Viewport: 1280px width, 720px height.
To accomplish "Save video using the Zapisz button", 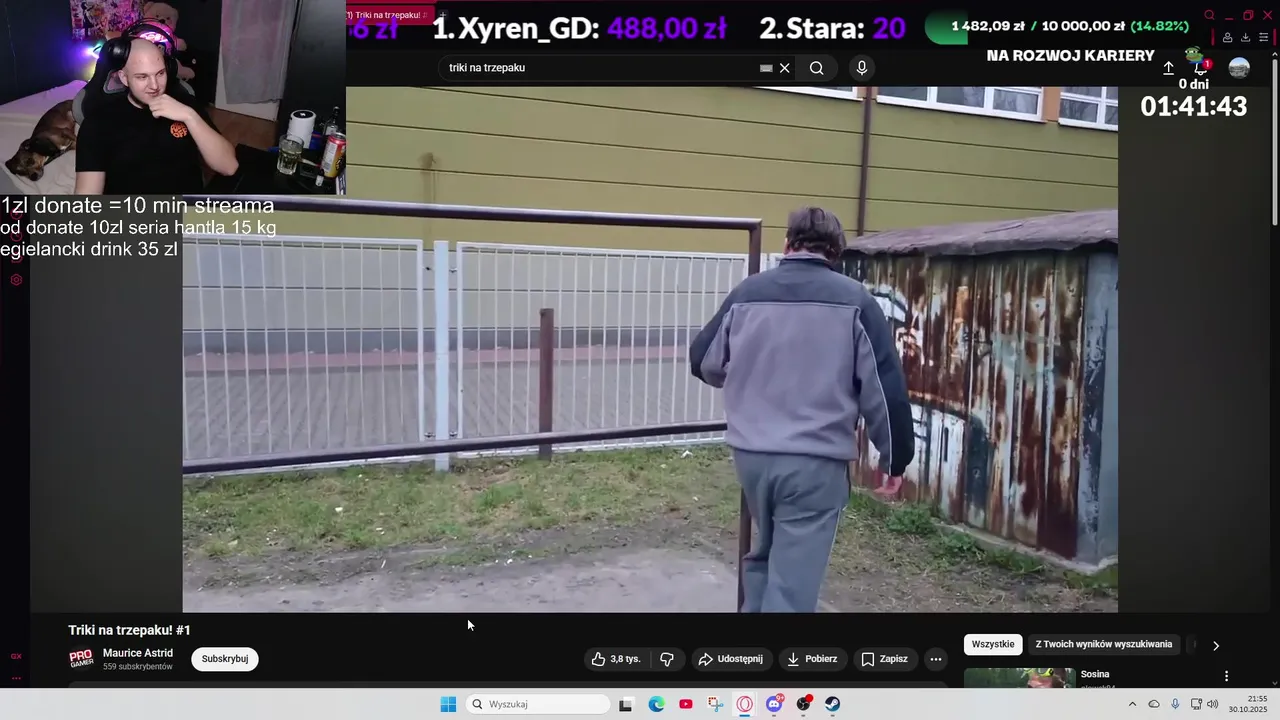I will click(x=884, y=659).
